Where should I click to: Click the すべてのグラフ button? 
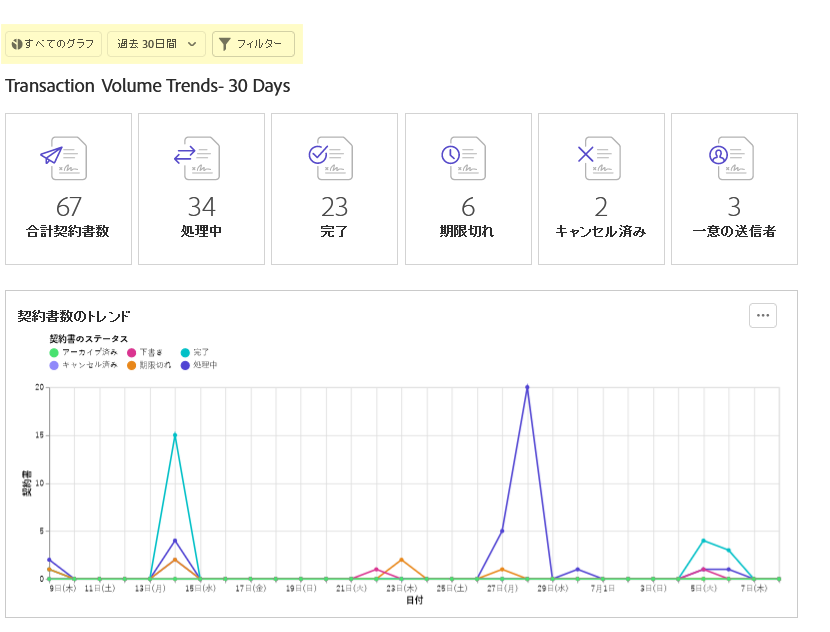point(53,44)
